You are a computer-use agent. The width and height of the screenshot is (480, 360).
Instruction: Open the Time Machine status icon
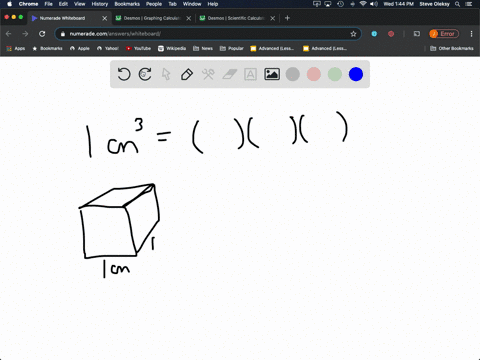click(x=340, y=4)
